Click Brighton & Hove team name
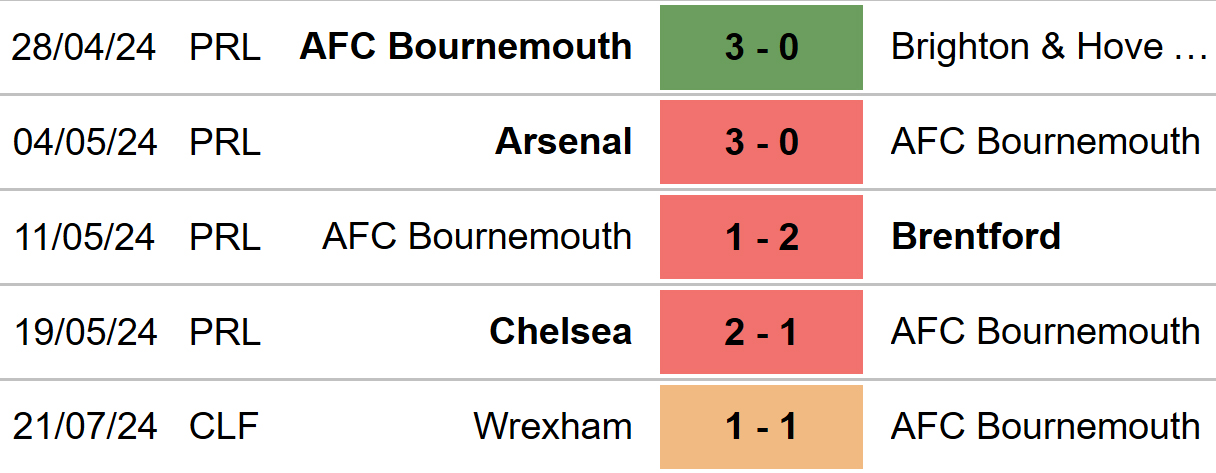1216x473 pixels. coord(1048,47)
